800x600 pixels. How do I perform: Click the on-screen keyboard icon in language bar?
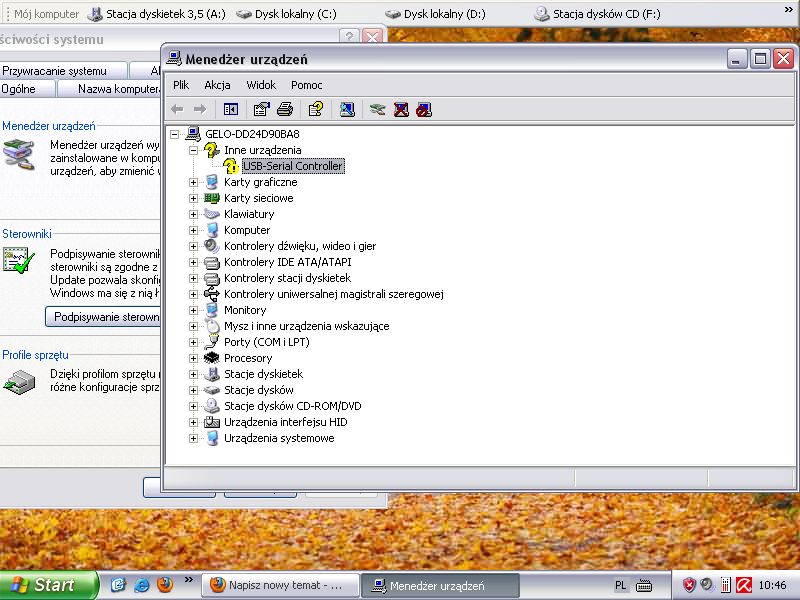coord(644,585)
